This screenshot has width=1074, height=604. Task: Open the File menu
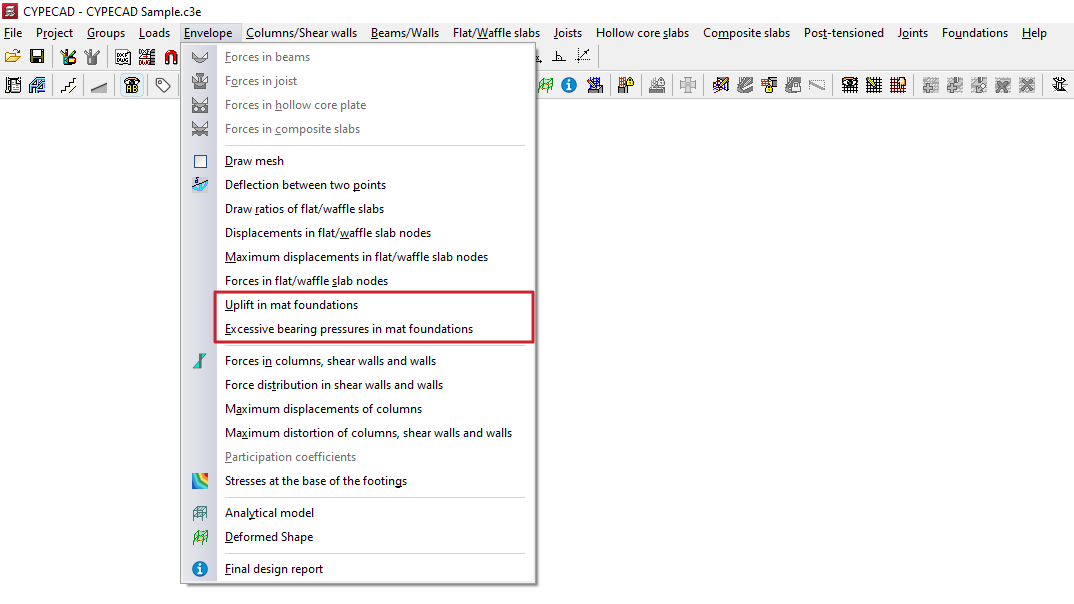point(13,33)
